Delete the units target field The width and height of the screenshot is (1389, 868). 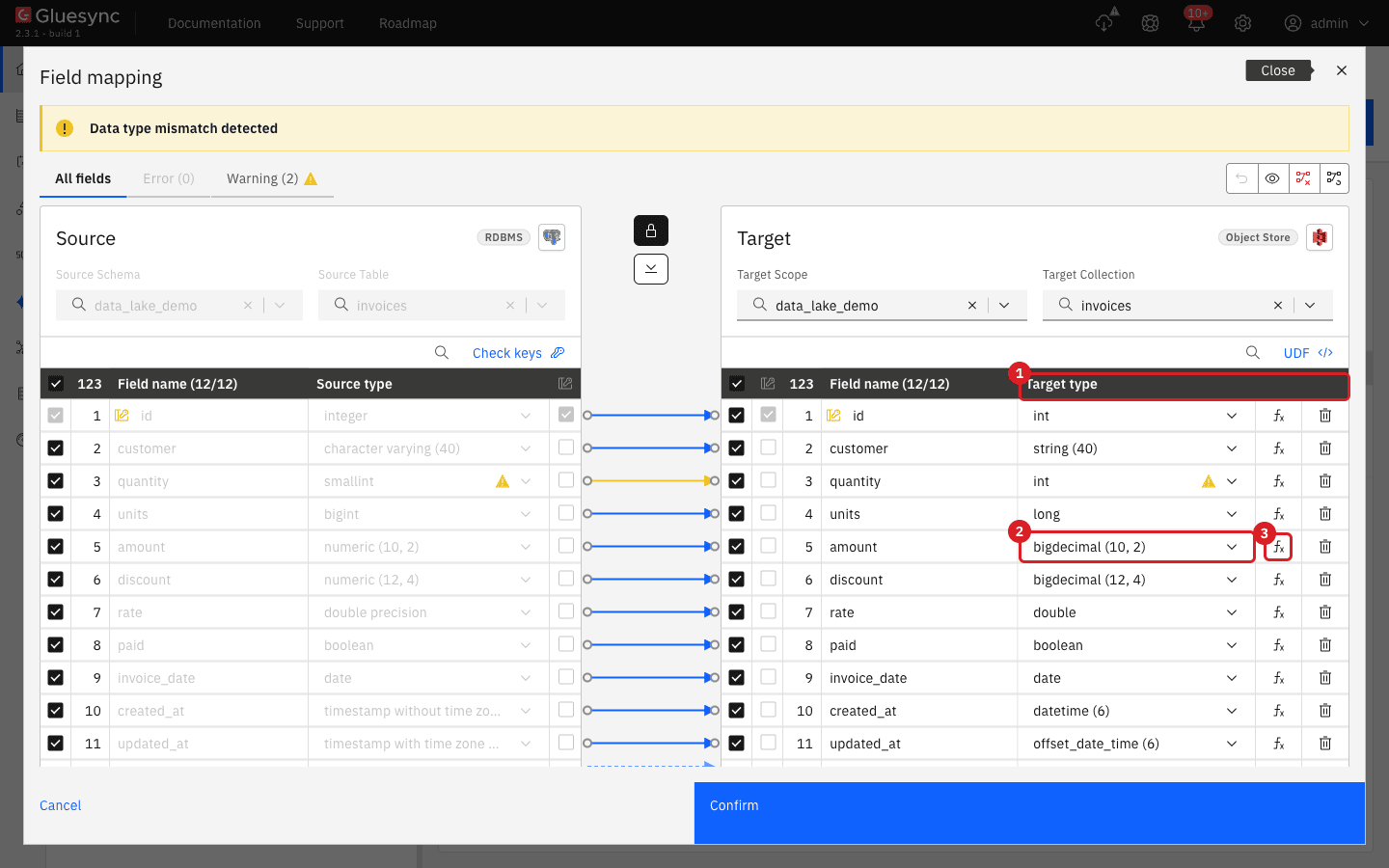[1325, 514]
